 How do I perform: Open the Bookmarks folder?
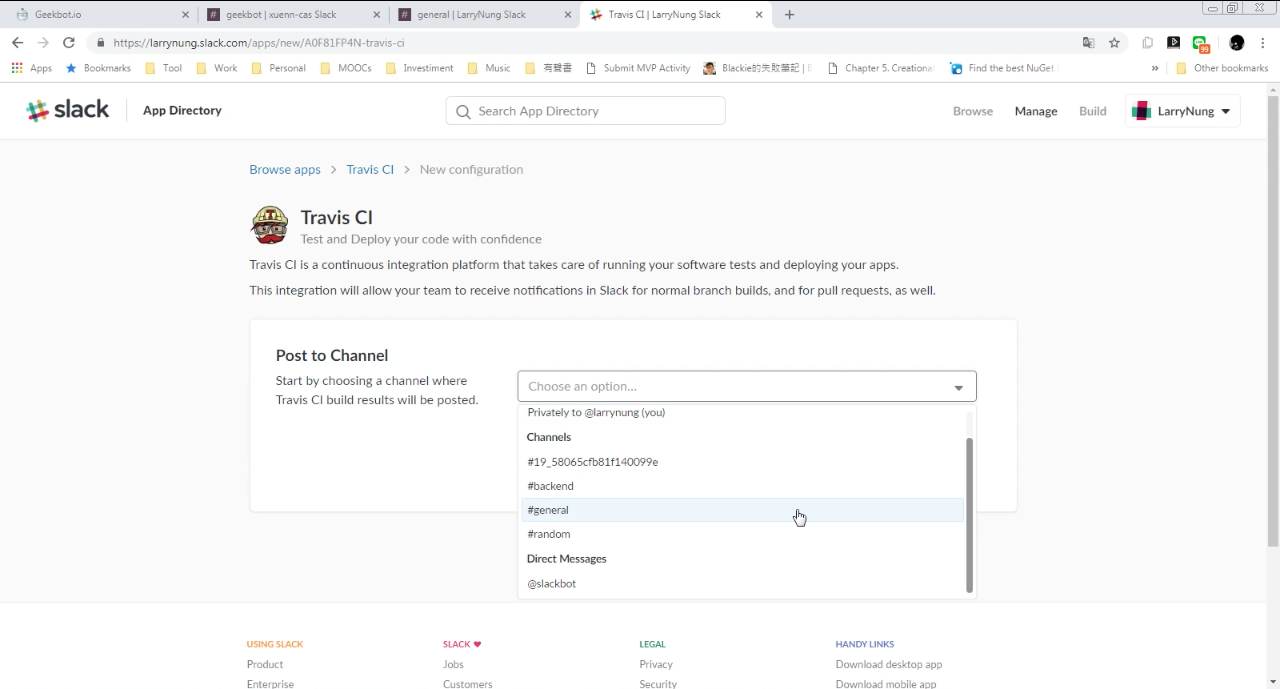point(98,68)
